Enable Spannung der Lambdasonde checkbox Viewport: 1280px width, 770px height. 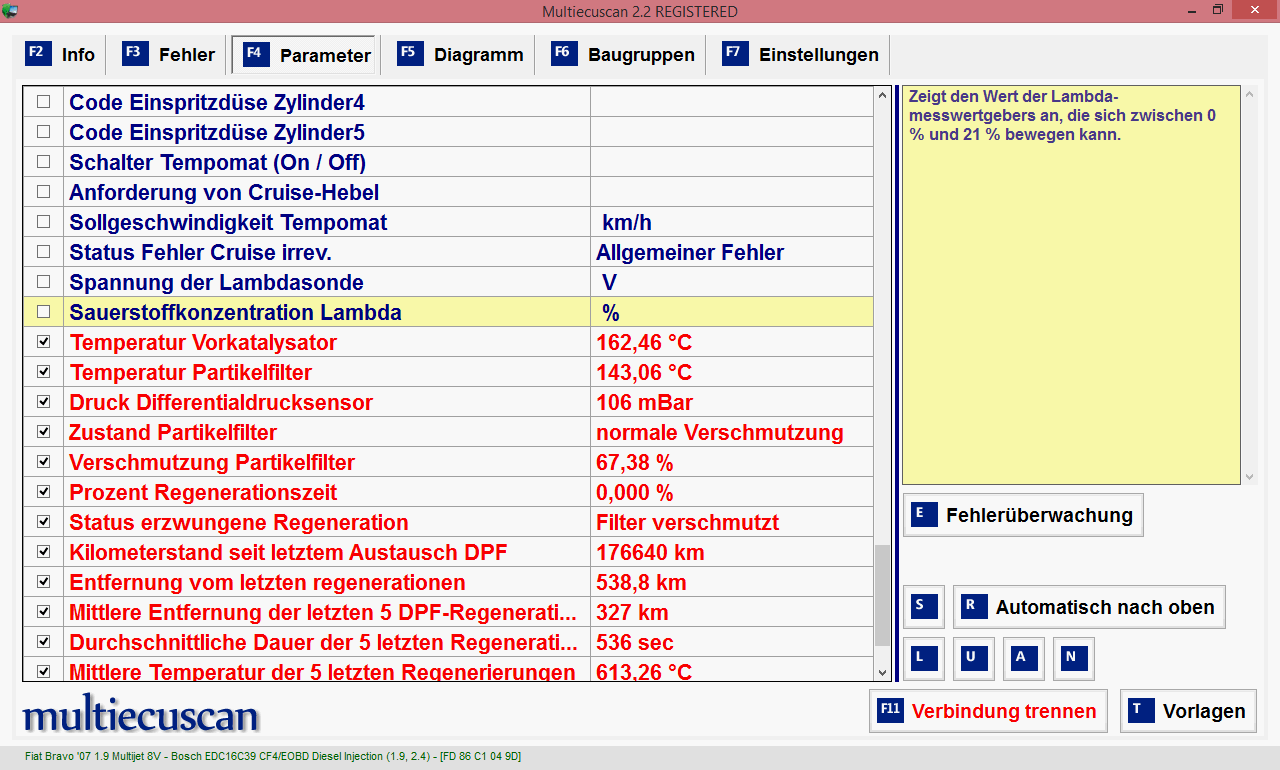tap(43, 282)
